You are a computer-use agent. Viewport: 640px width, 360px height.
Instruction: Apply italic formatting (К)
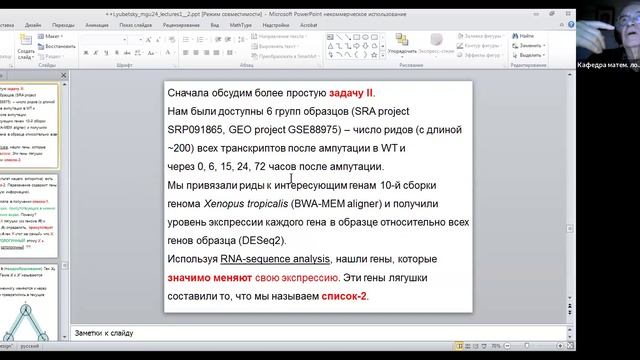[96, 53]
